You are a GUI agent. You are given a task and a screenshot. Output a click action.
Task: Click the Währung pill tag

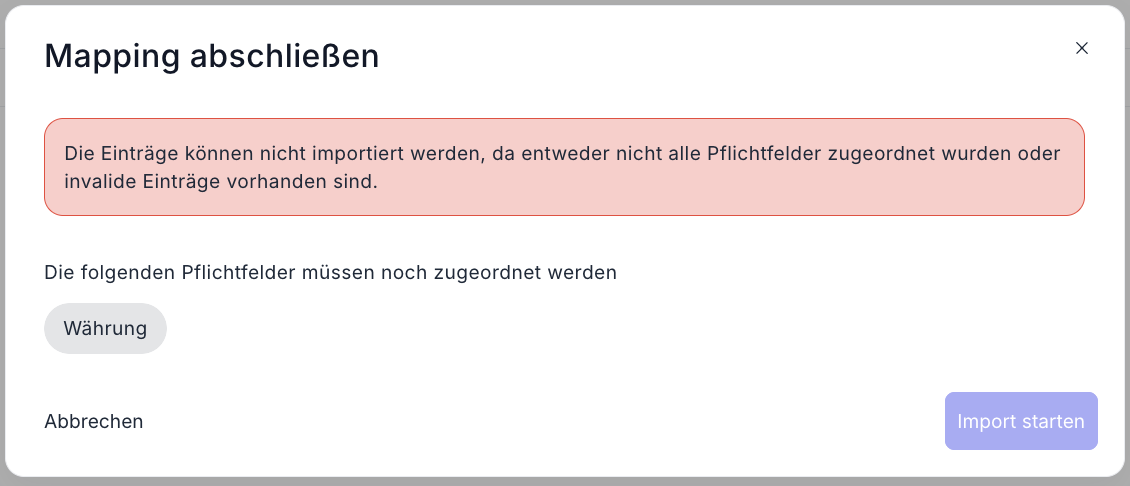coord(105,328)
